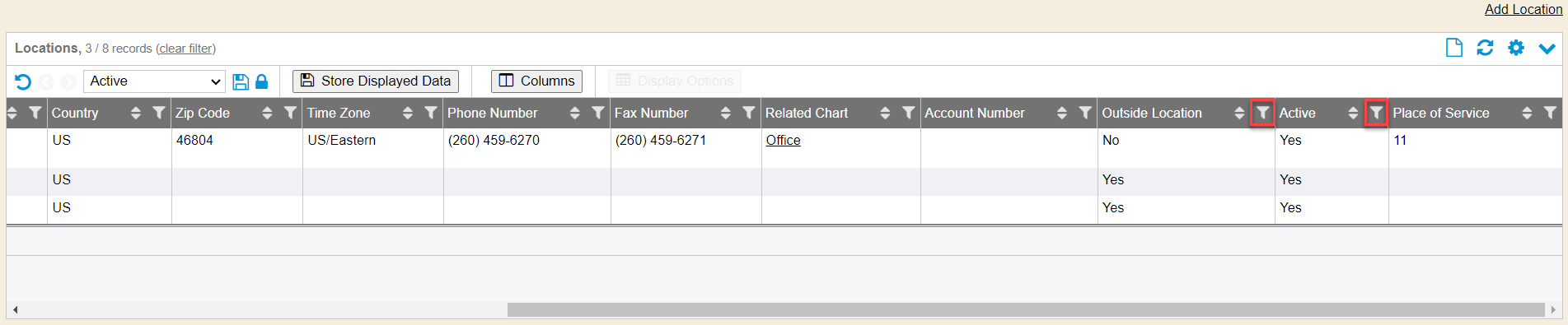This screenshot has height=325, width=1568.
Task: Collapse panel using blue chevron down
Action: (1547, 49)
